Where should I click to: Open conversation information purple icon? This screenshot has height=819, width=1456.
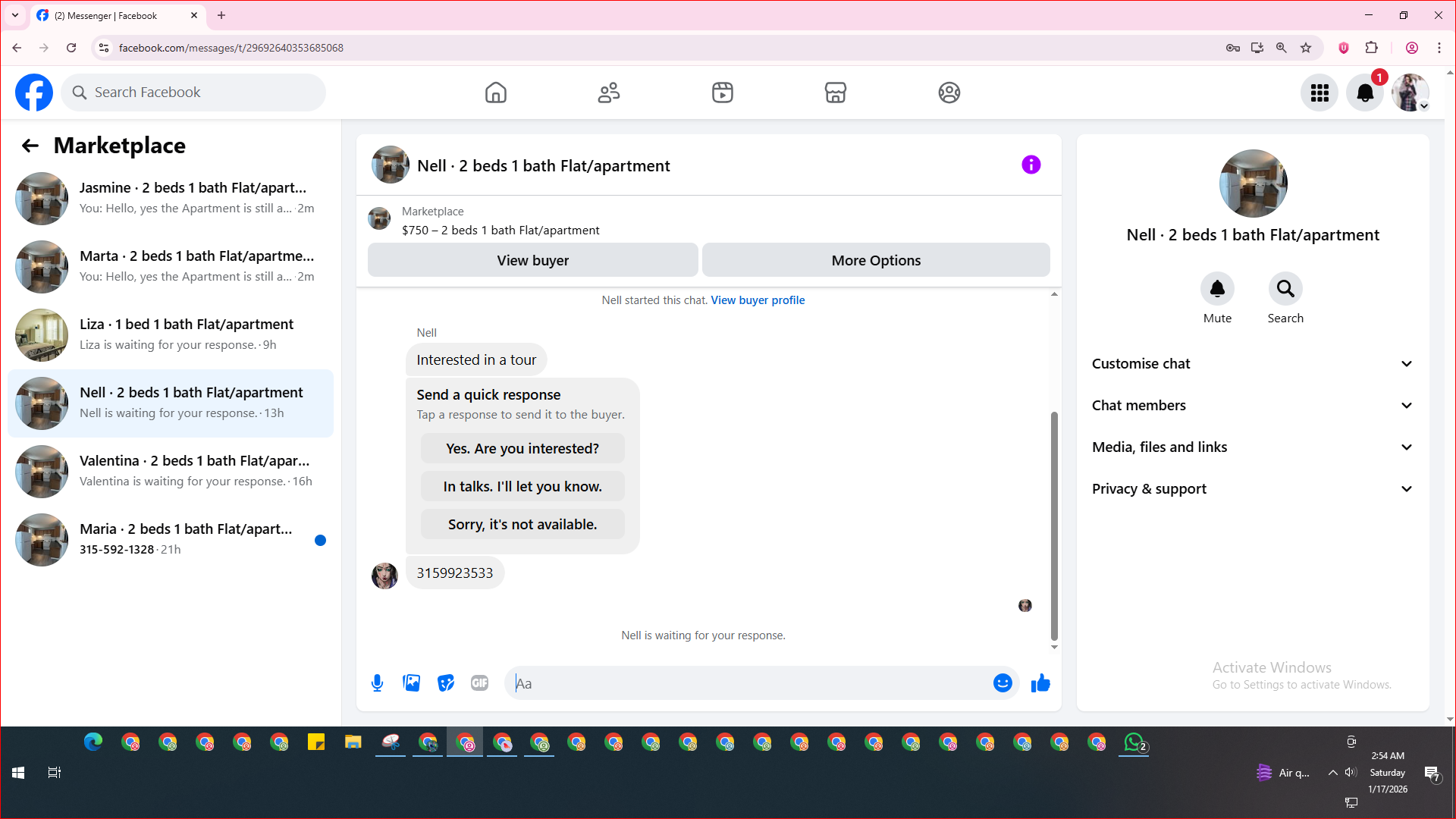pos(1031,165)
